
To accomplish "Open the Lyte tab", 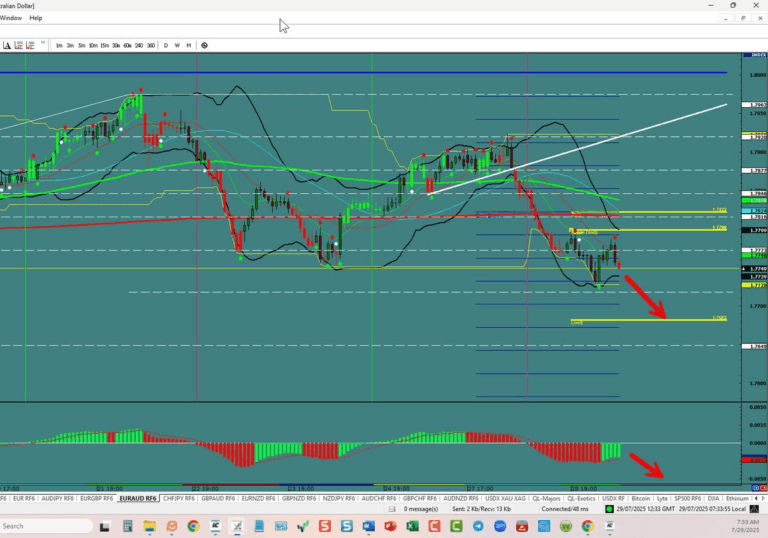I will tap(662, 498).
